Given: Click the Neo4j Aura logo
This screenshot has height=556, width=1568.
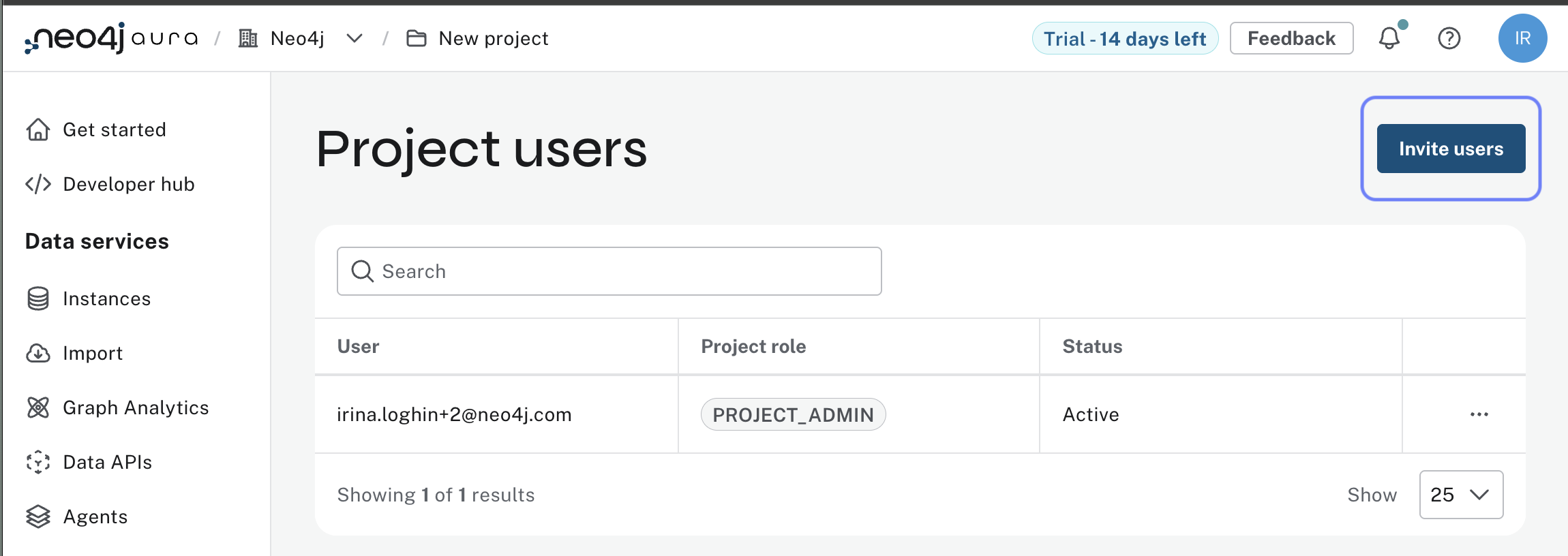Looking at the screenshot, I should pos(111,38).
